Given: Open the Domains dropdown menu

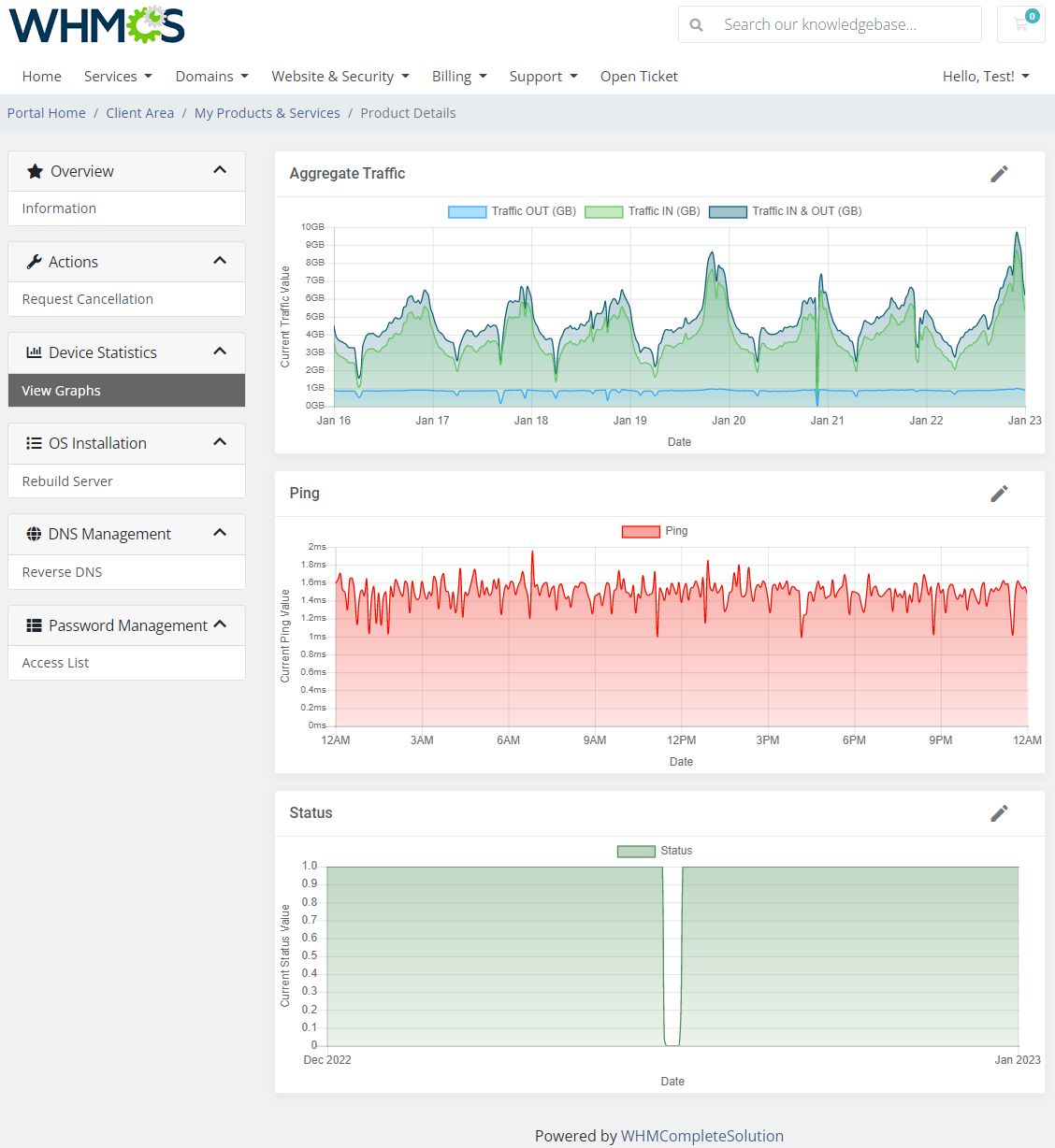Looking at the screenshot, I should pyautogui.click(x=212, y=77).
